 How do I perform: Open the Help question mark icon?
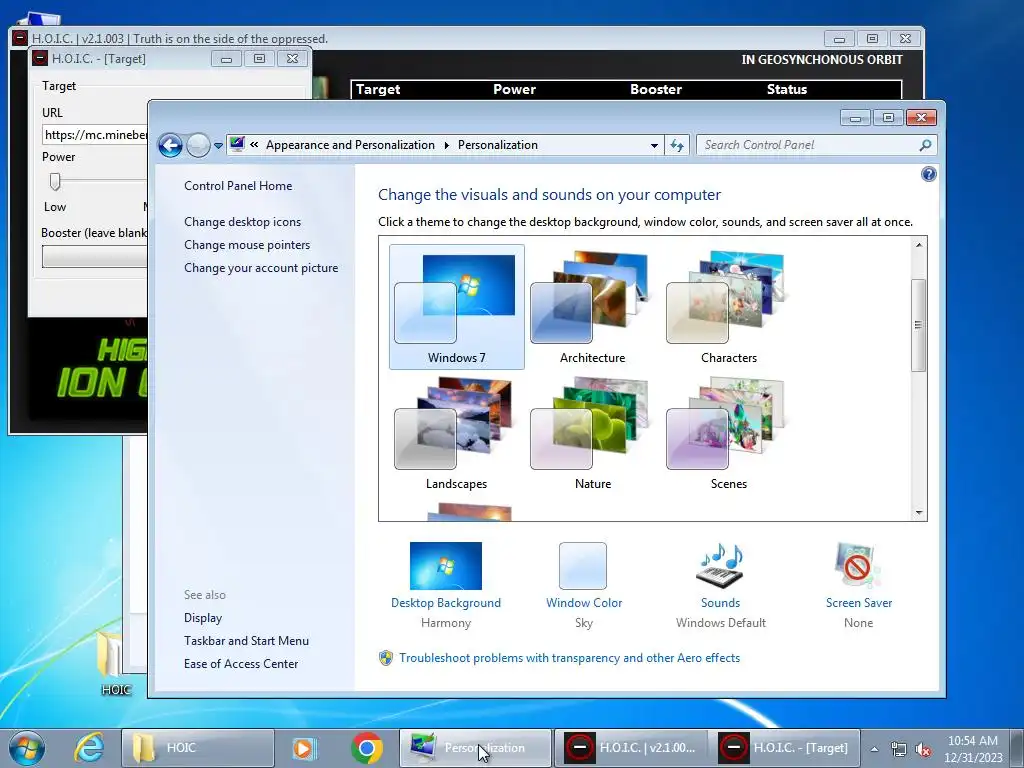click(928, 174)
